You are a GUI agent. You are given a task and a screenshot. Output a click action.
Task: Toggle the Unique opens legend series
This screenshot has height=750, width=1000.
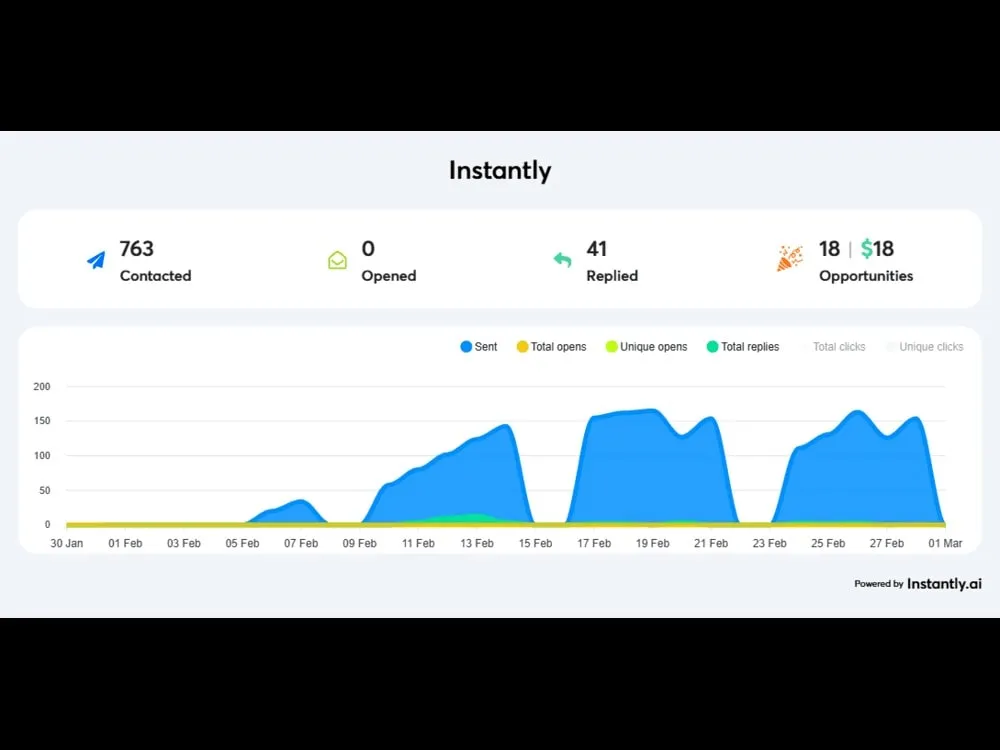coord(646,347)
